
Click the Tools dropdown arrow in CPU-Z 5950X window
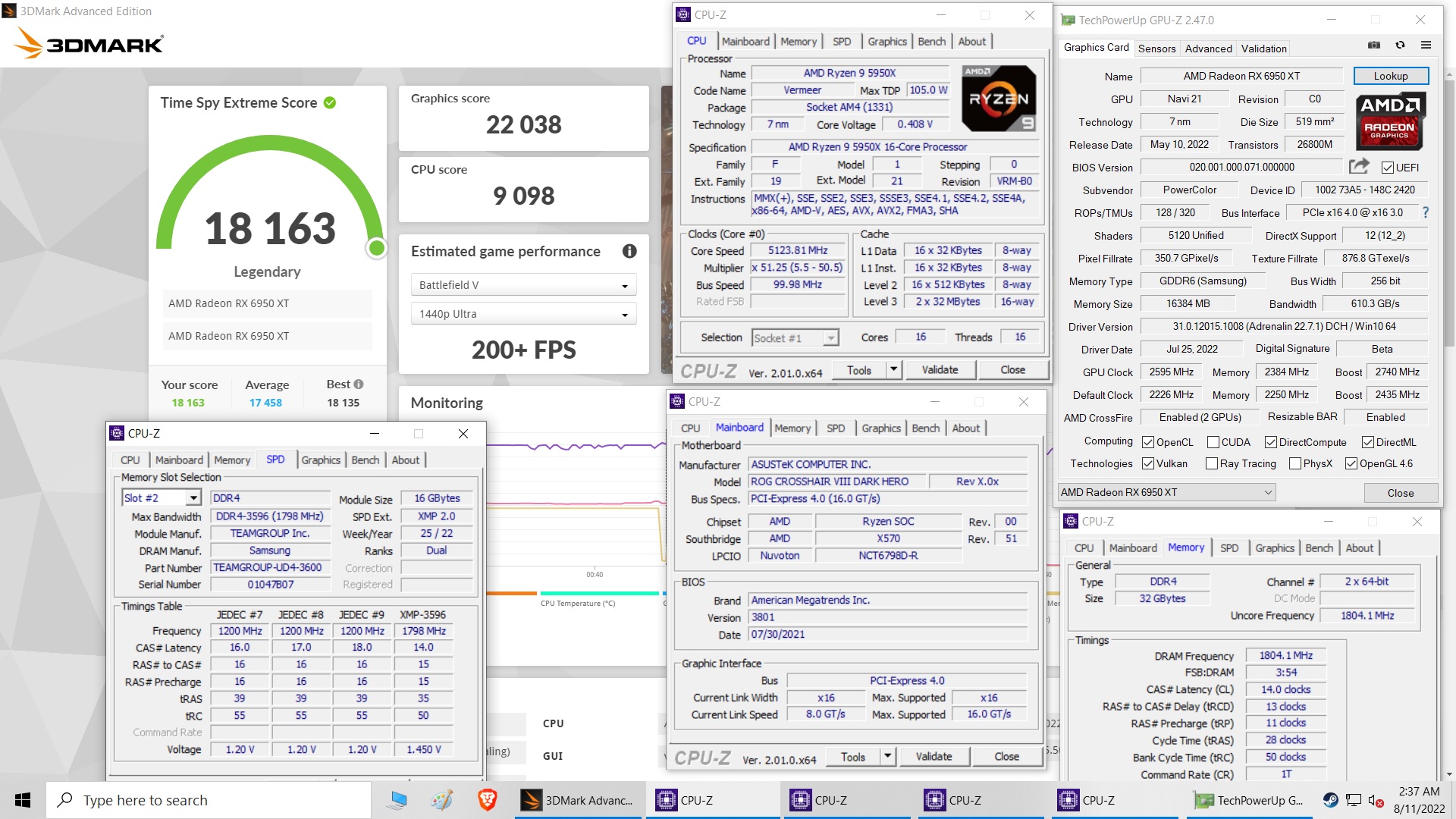click(x=894, y=370)
